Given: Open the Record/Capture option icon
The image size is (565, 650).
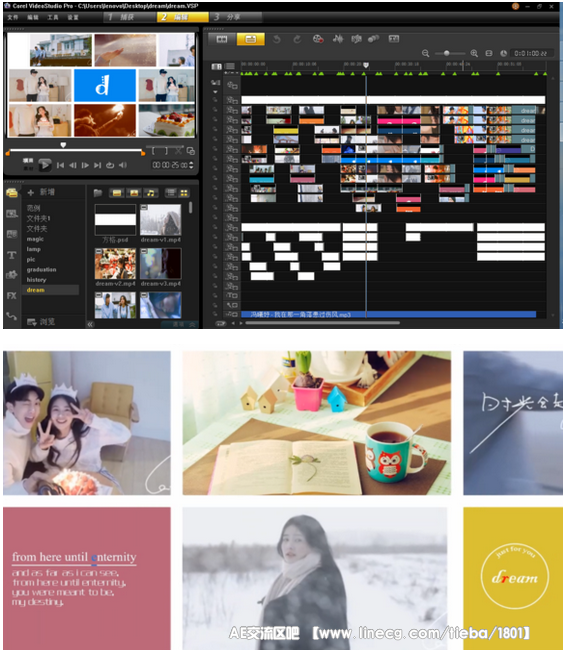Looking at the screenshot, I should pos(318,39).
